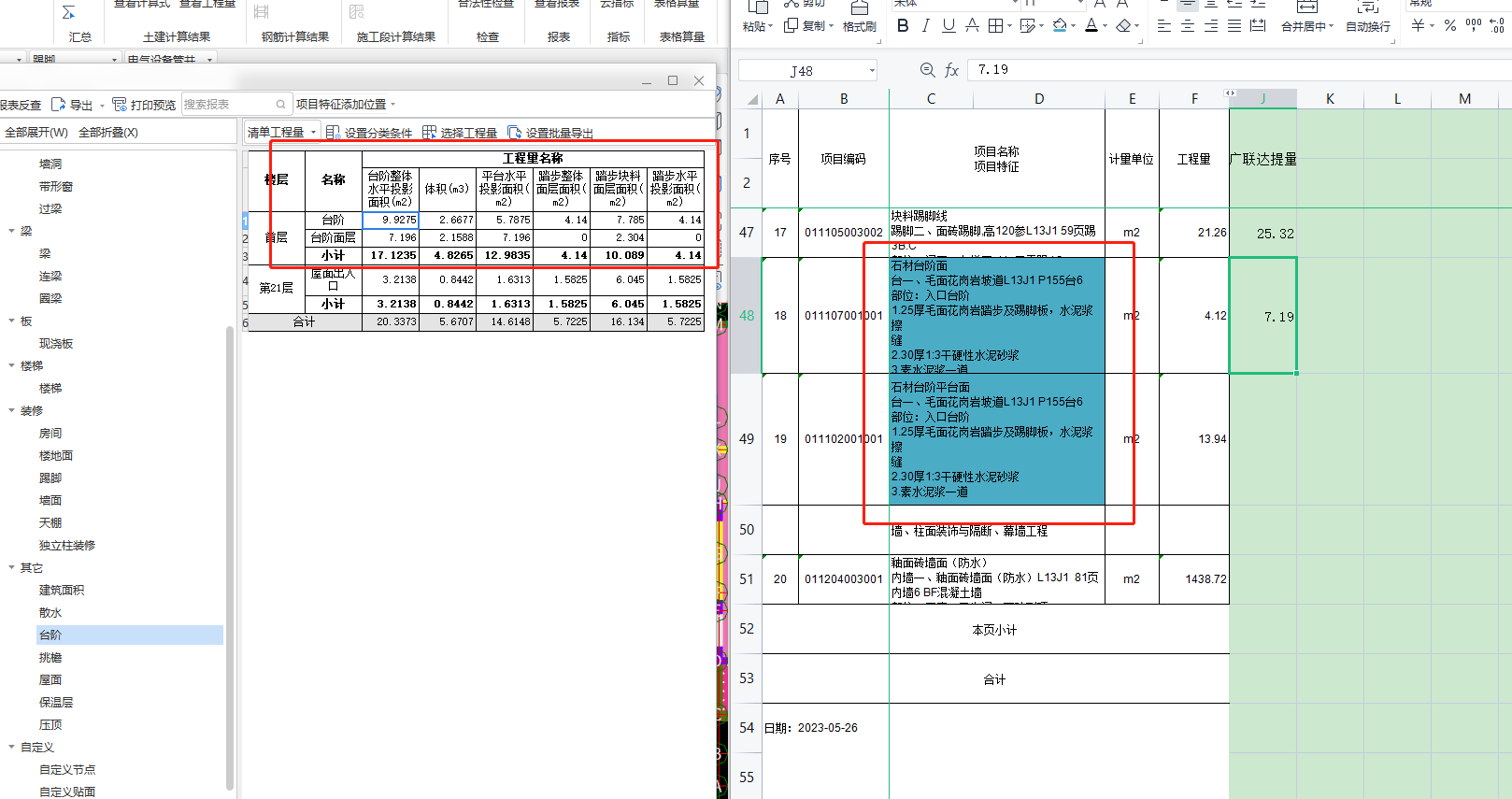Open the Merge and Center dropdown arrow
Image resolution: width=1512 pixels, height=799 pixels.
1331,27
